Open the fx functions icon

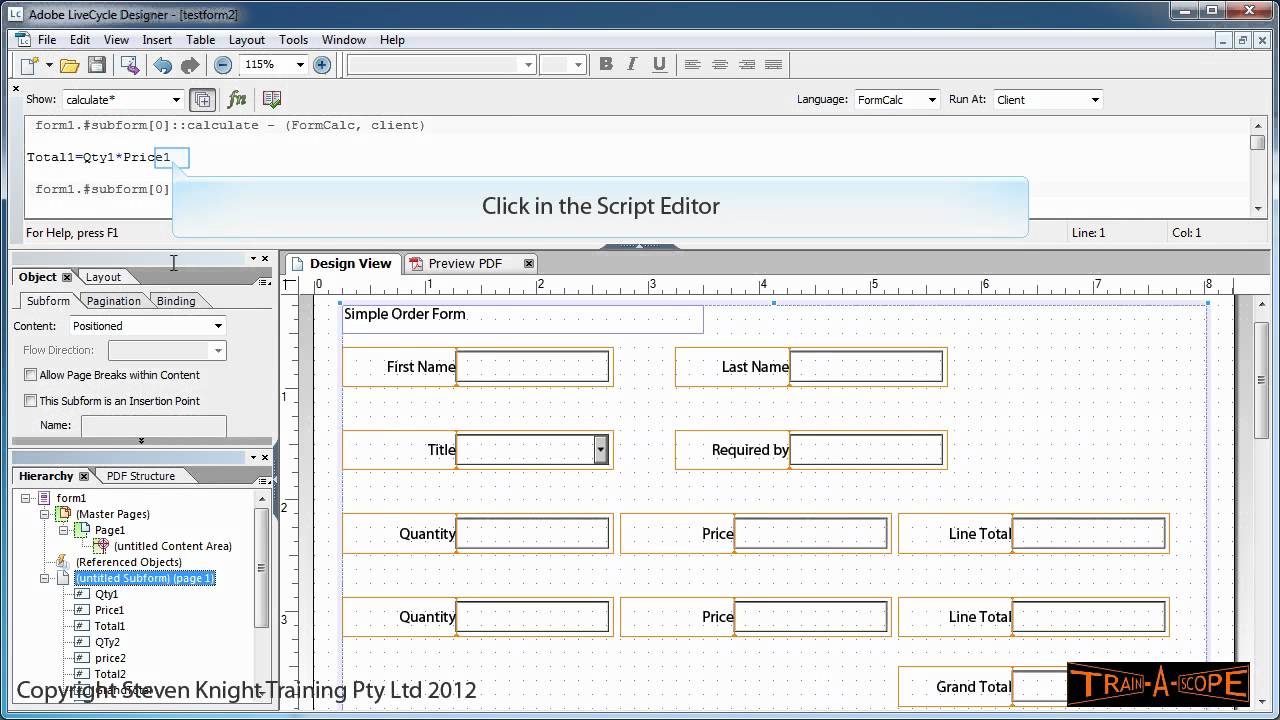coord(237,99)
